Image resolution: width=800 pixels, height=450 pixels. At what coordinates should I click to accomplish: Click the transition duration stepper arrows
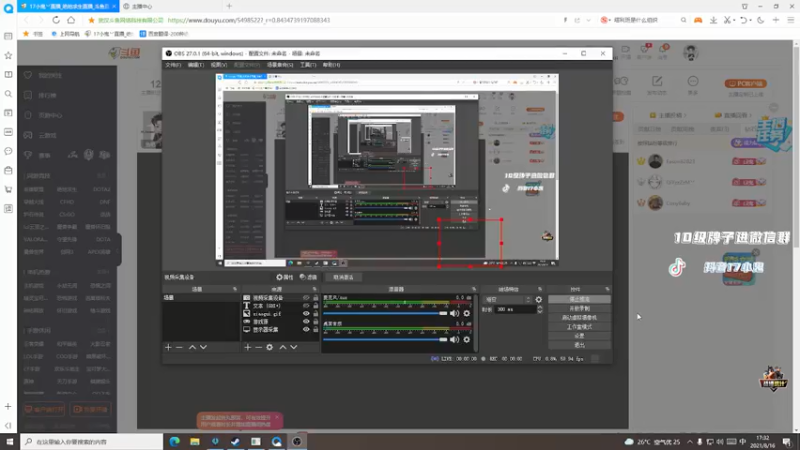tap(540, 309)
